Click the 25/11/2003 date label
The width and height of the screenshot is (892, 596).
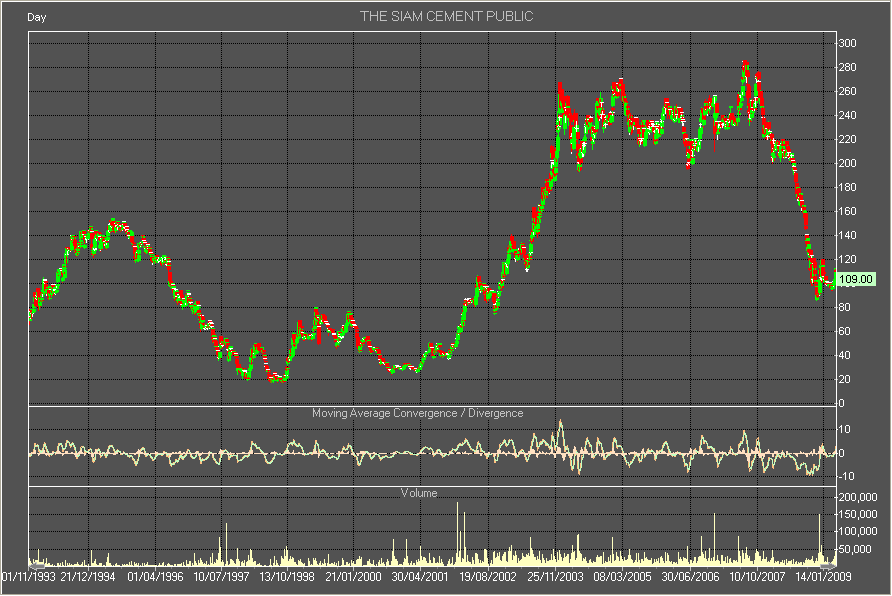point(555,577)
